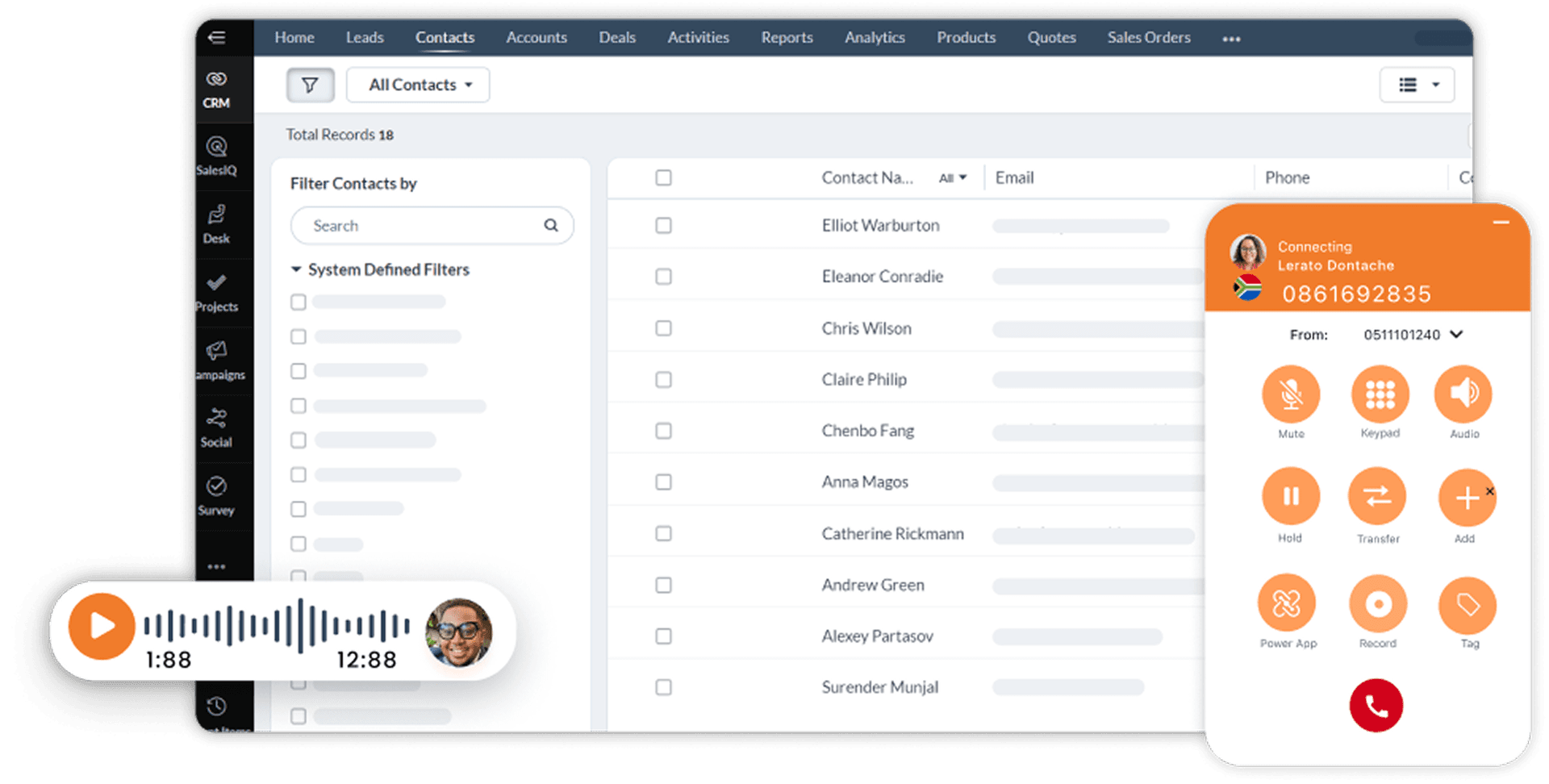Show more modules via top bar ellipsis
The width and height of the screenshot is (1549, 784).
click(x=1231, y=39)
